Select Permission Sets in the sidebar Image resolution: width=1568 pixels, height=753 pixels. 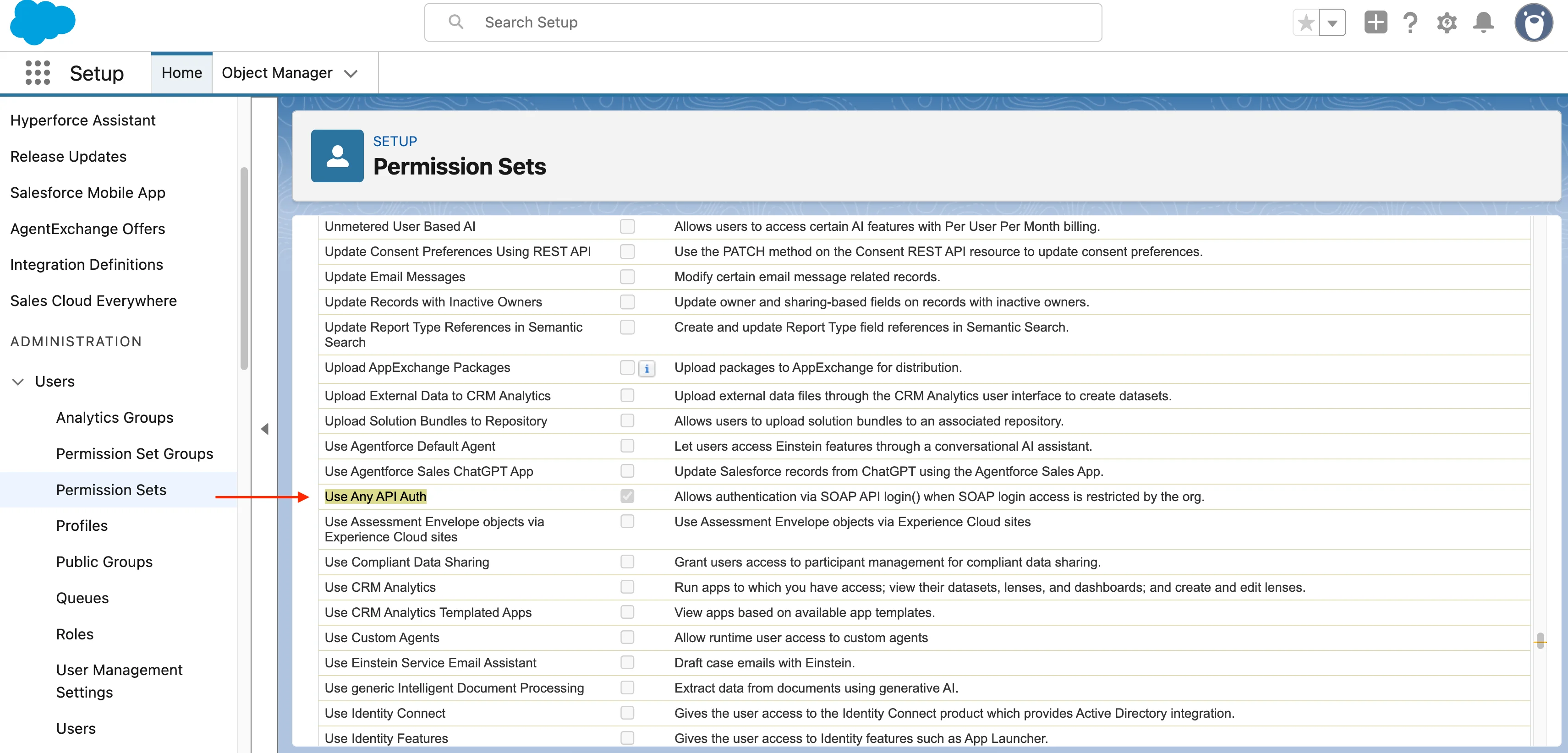(111, 490)
